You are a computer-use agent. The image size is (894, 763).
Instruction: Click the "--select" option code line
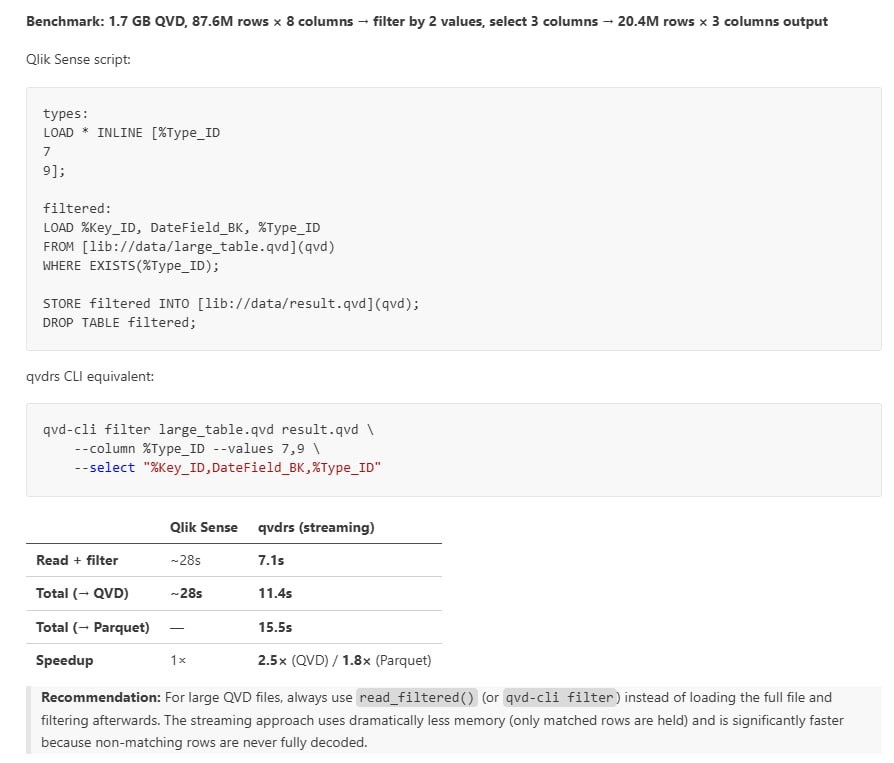click(228, 467)
